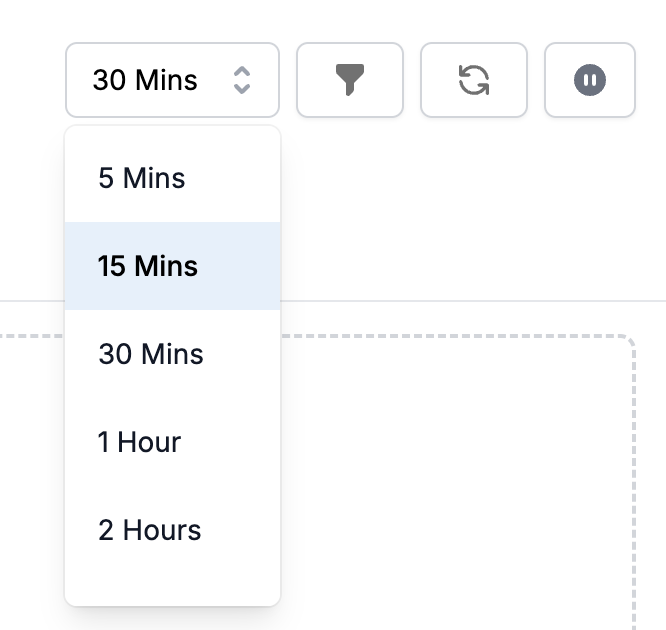Viewport: 666px width, 630px height.
Task: Toggle auto-refresh using the round pause button
Action: (590, 80)
